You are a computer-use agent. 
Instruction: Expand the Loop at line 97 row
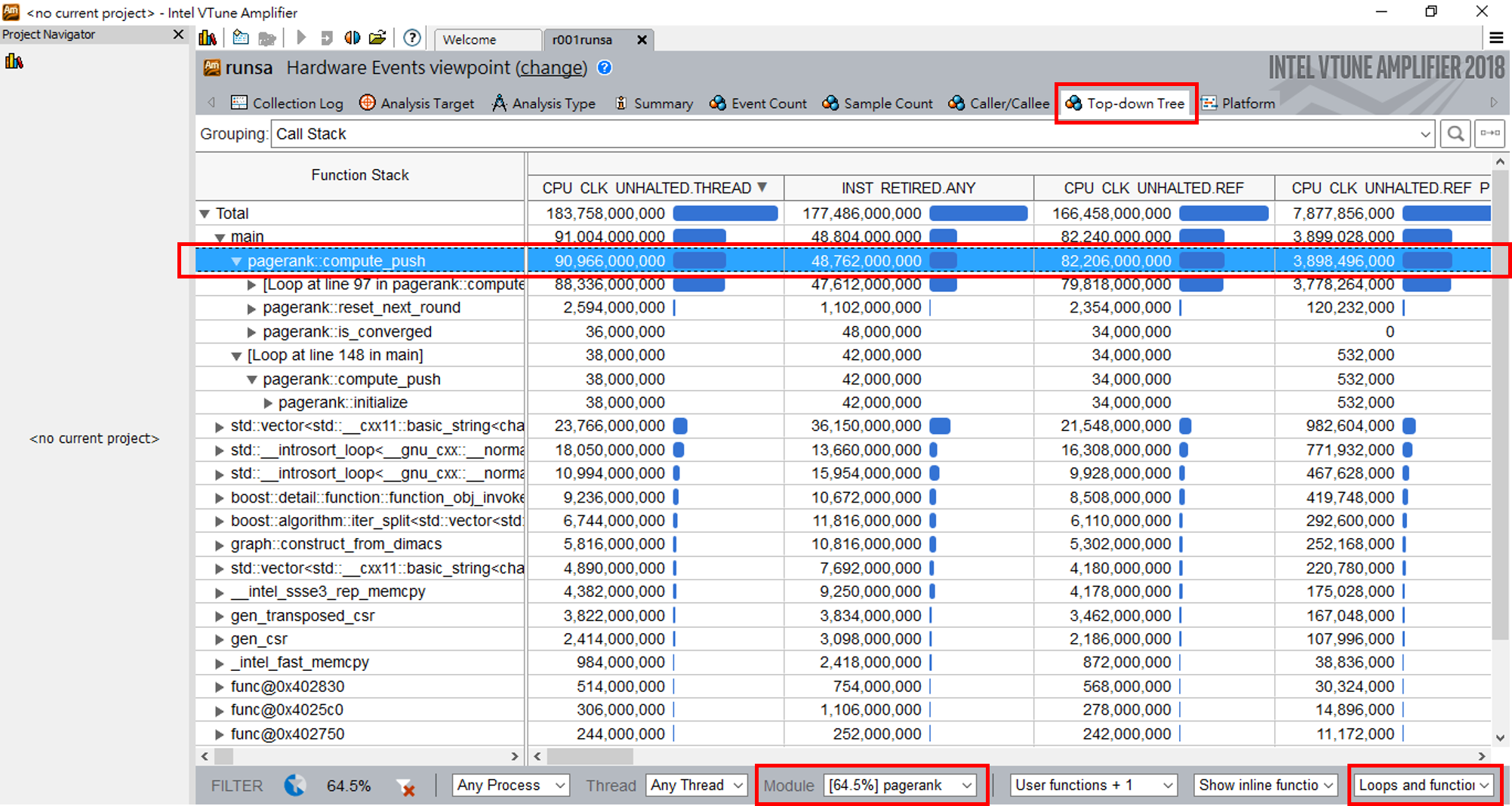coord(251,285)
